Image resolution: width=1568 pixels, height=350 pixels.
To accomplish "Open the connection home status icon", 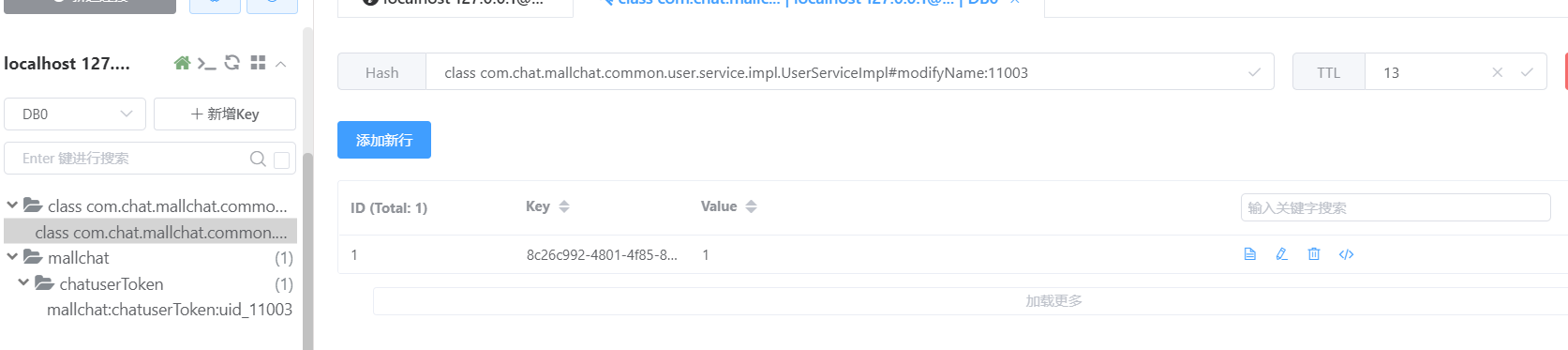I will click(183, 63).
